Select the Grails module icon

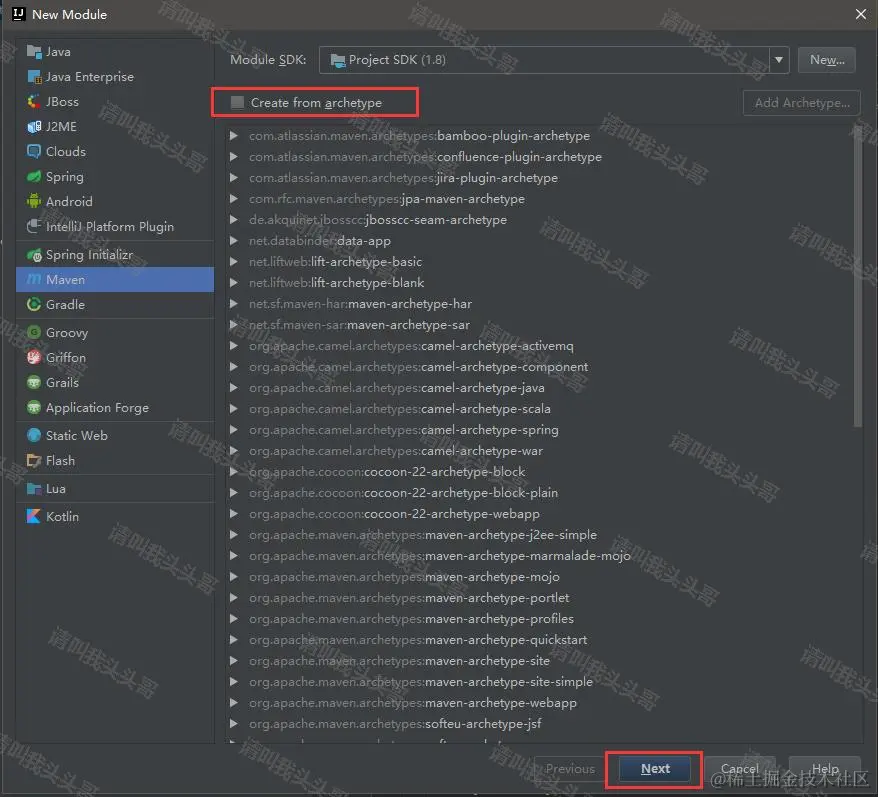pyautogui.click(x=32, y=382)
